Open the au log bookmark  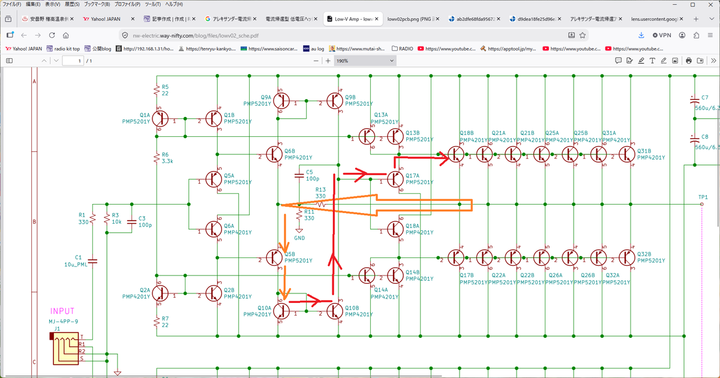314,48
